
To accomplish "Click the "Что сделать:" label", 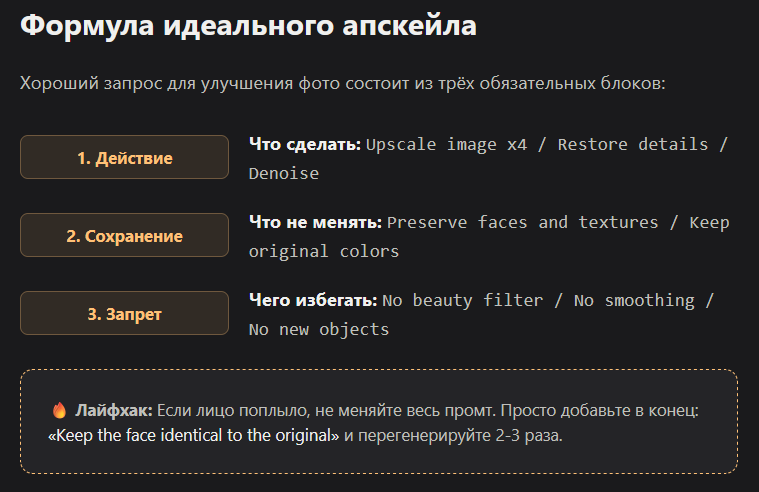I will pos(305,144).
